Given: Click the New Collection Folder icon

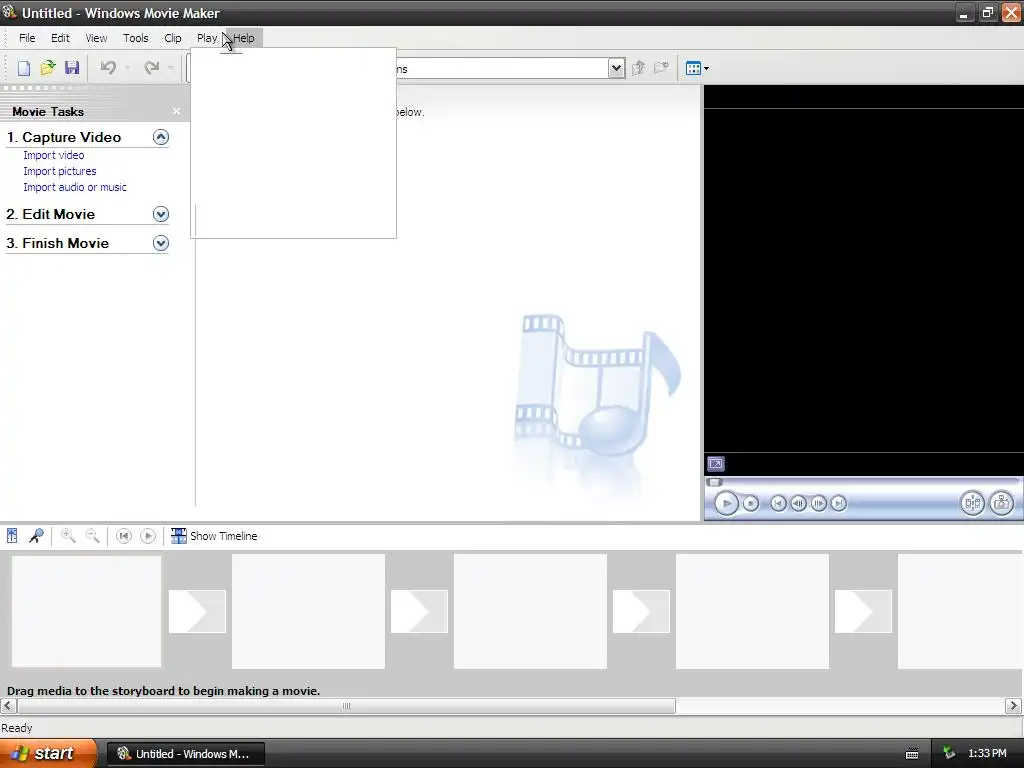Looking at the screenshot, I should (x=662, y=68).
